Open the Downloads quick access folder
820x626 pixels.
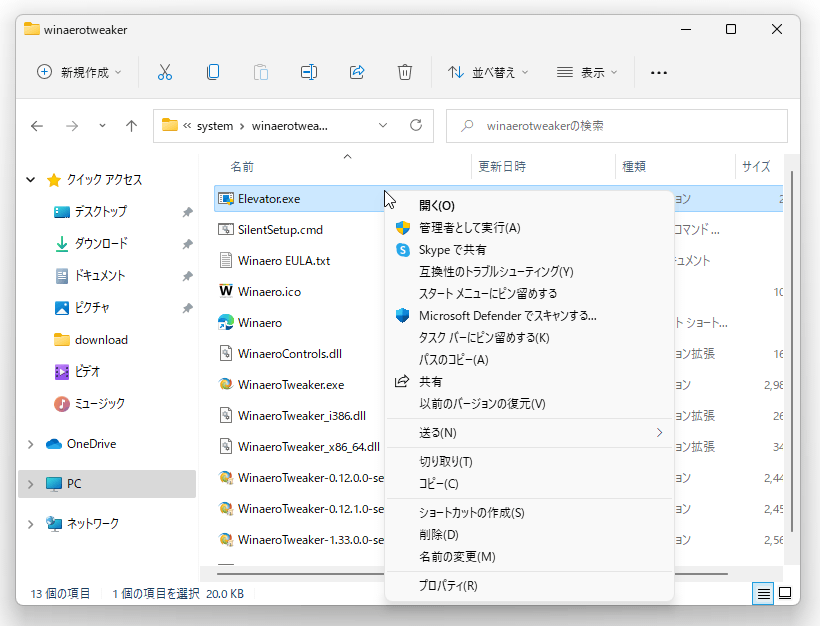click(x=100, y=244)
